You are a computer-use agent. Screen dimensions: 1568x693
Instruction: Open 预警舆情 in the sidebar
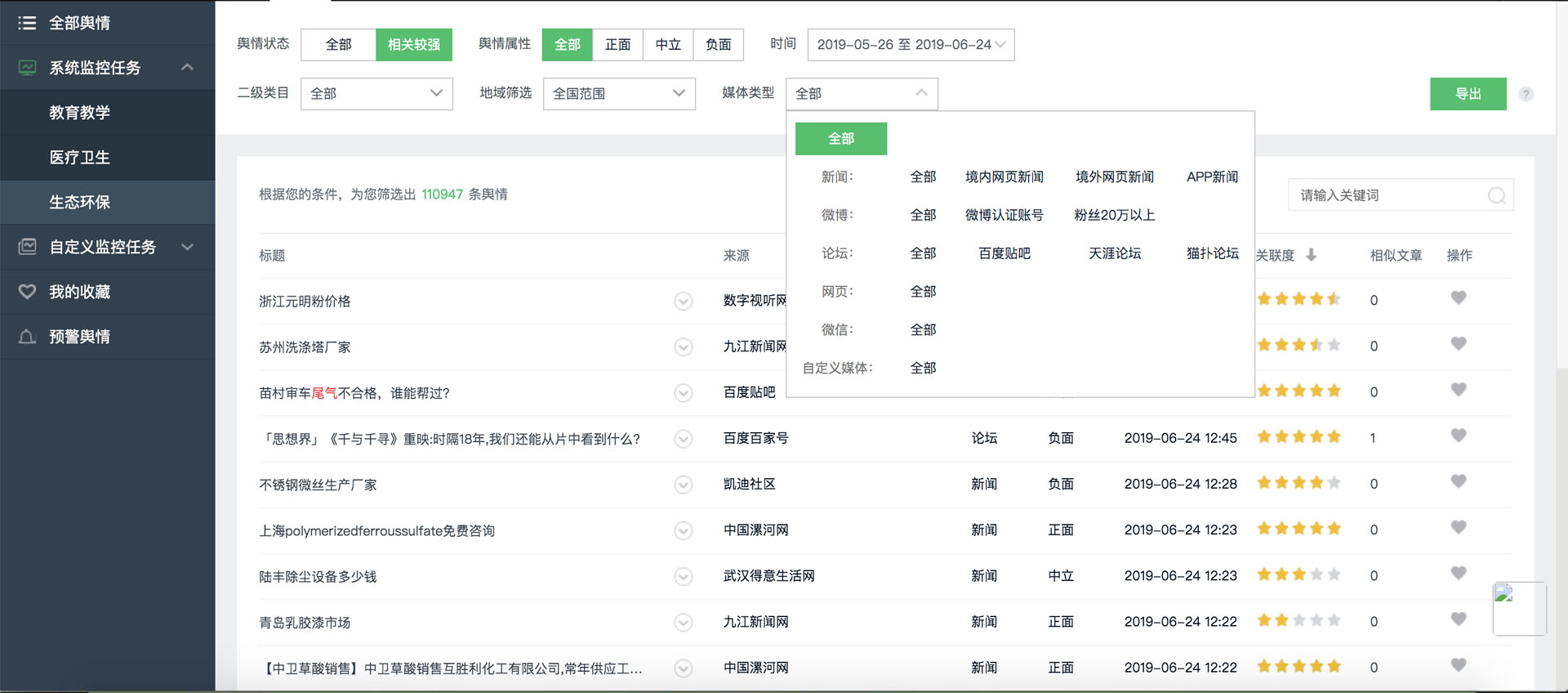click(x=79, y=337)
